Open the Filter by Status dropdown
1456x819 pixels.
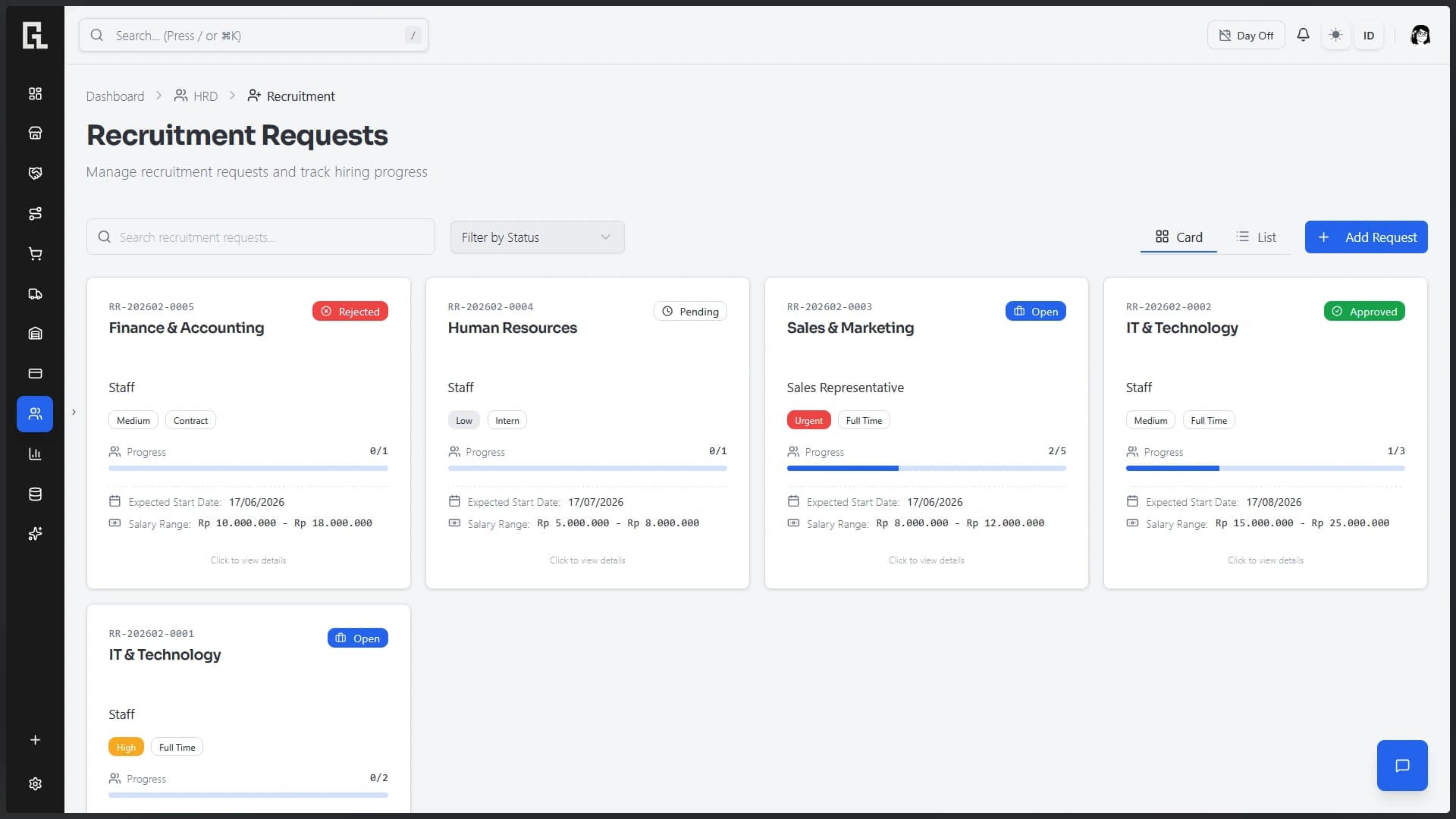pyautogui.click(x=537, y=237)
